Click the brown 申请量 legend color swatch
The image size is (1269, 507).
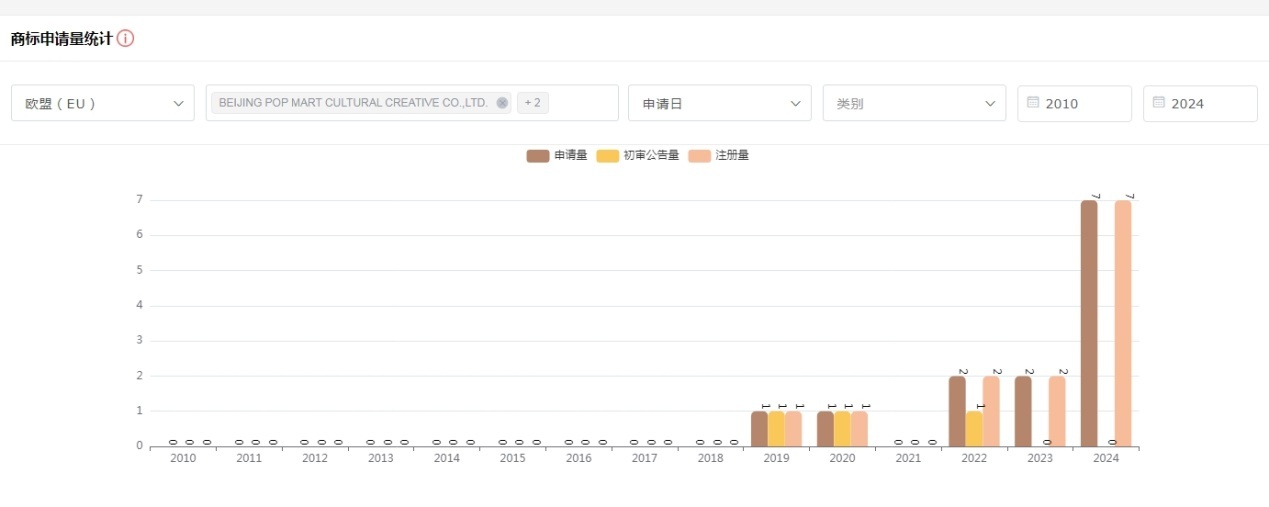coord(538,155)
